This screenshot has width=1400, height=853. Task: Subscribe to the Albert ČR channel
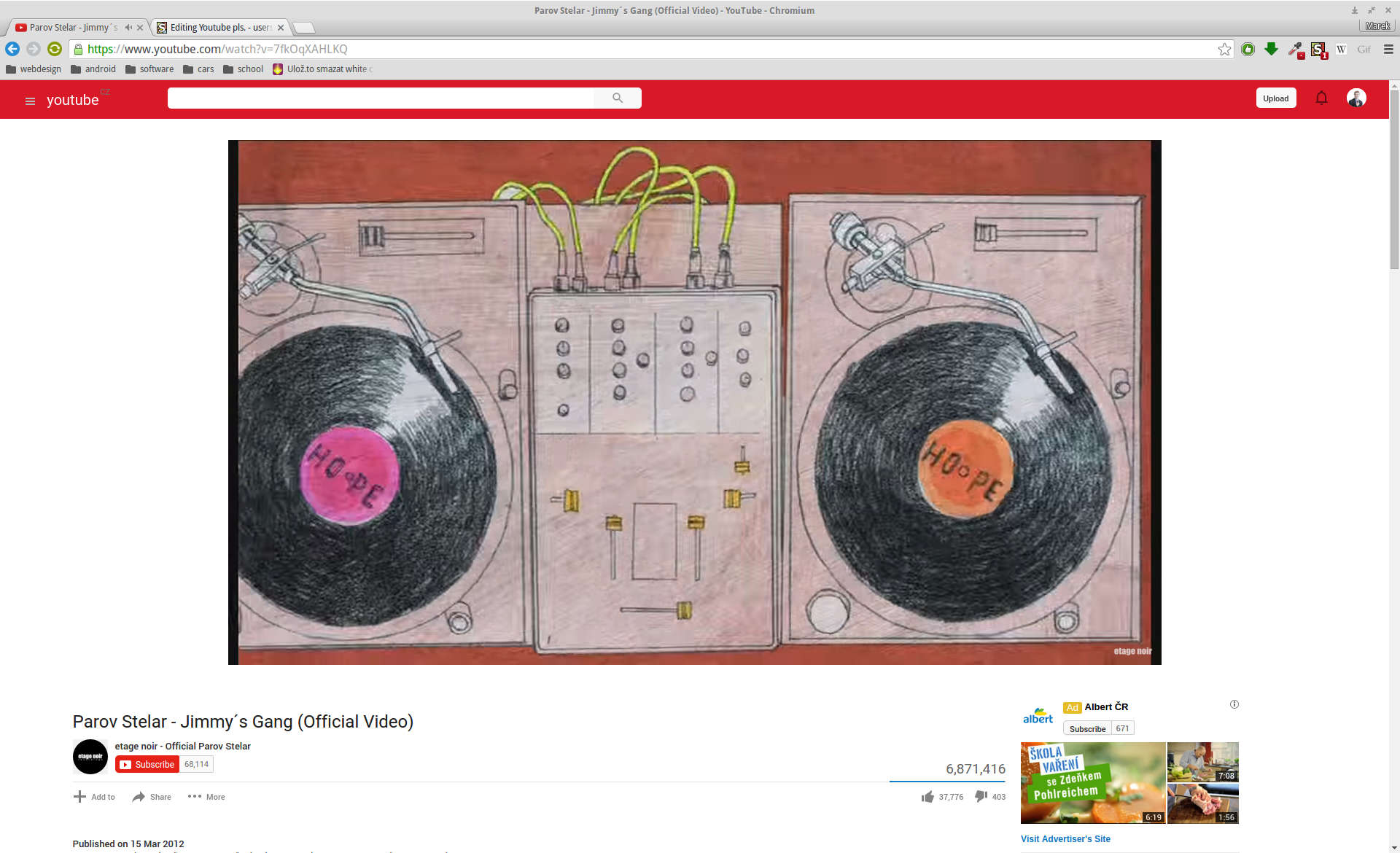1087,728
